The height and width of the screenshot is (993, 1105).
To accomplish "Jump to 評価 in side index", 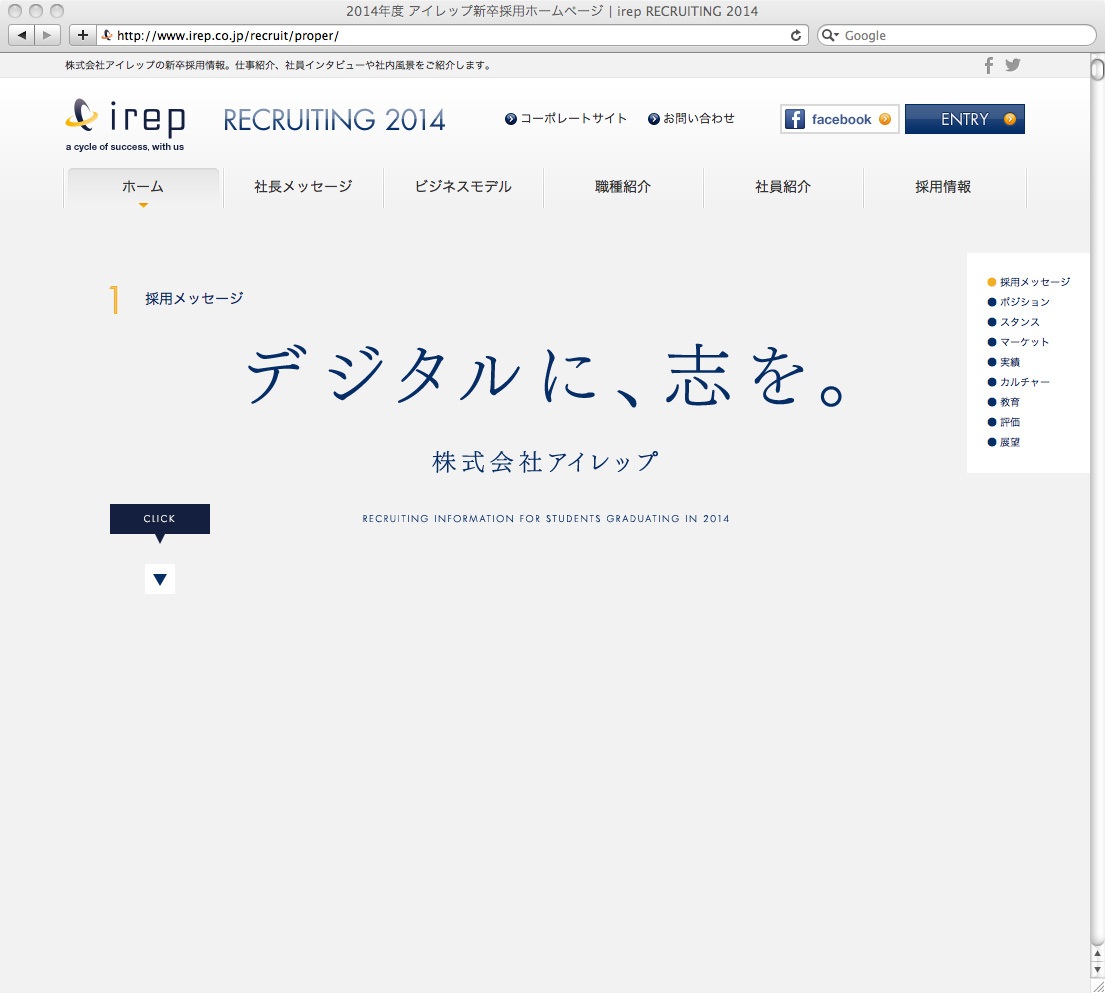I will 1004,422.
